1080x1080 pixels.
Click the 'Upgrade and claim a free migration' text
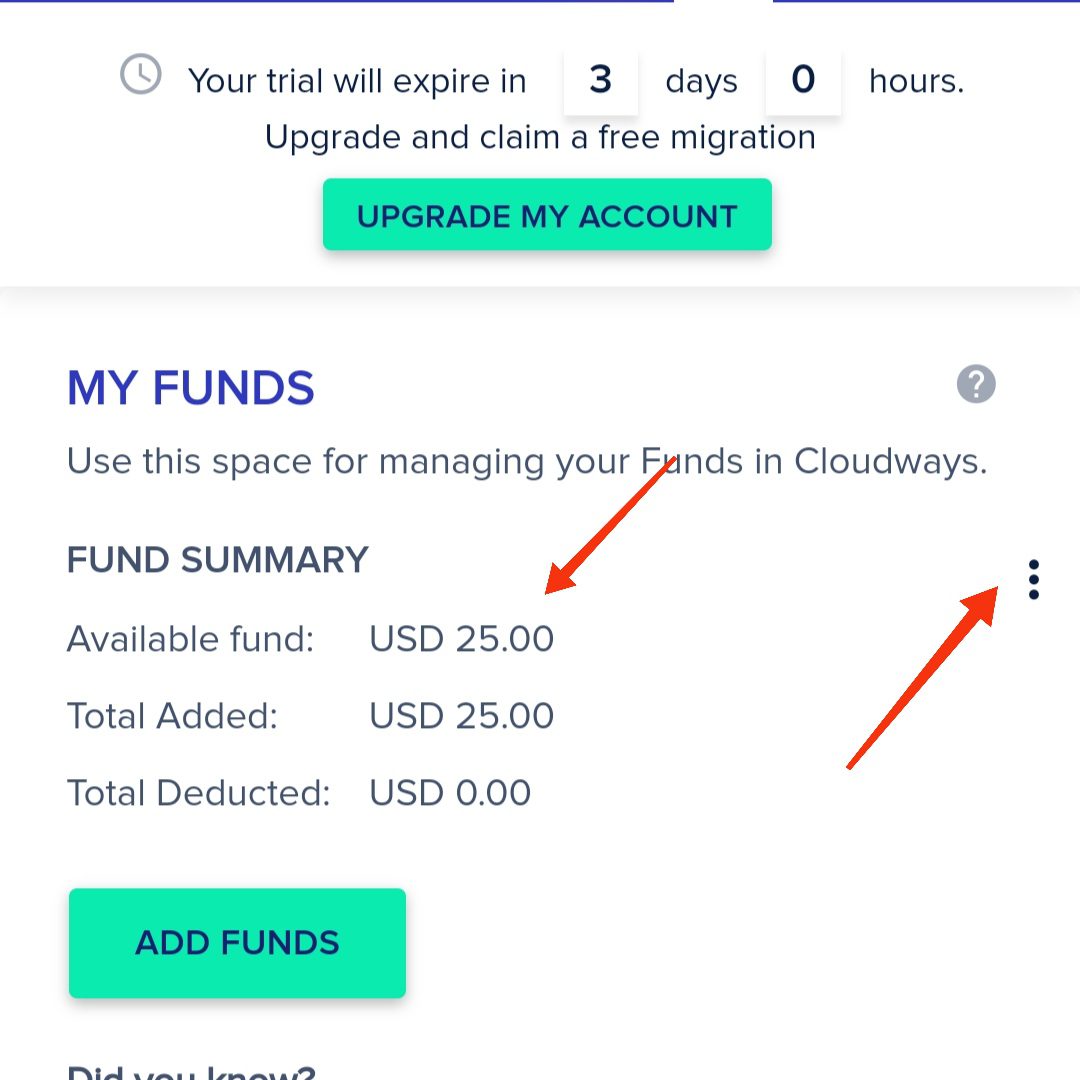[540, 137]
